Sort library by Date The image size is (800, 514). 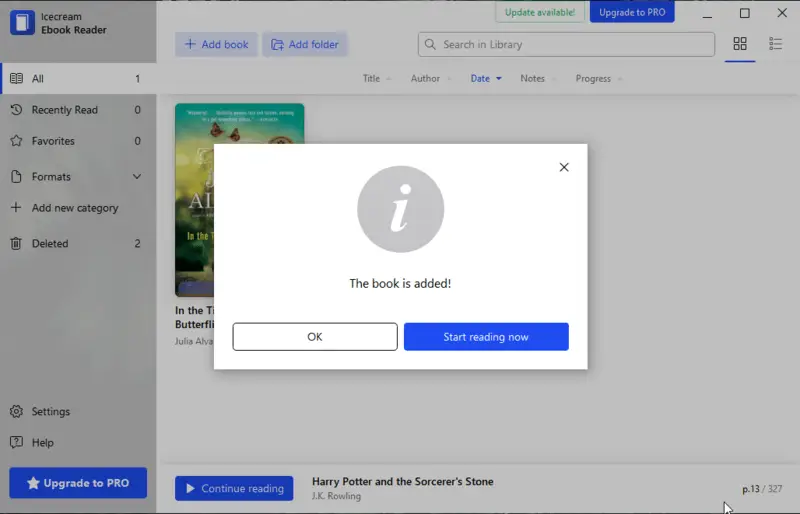486,78
